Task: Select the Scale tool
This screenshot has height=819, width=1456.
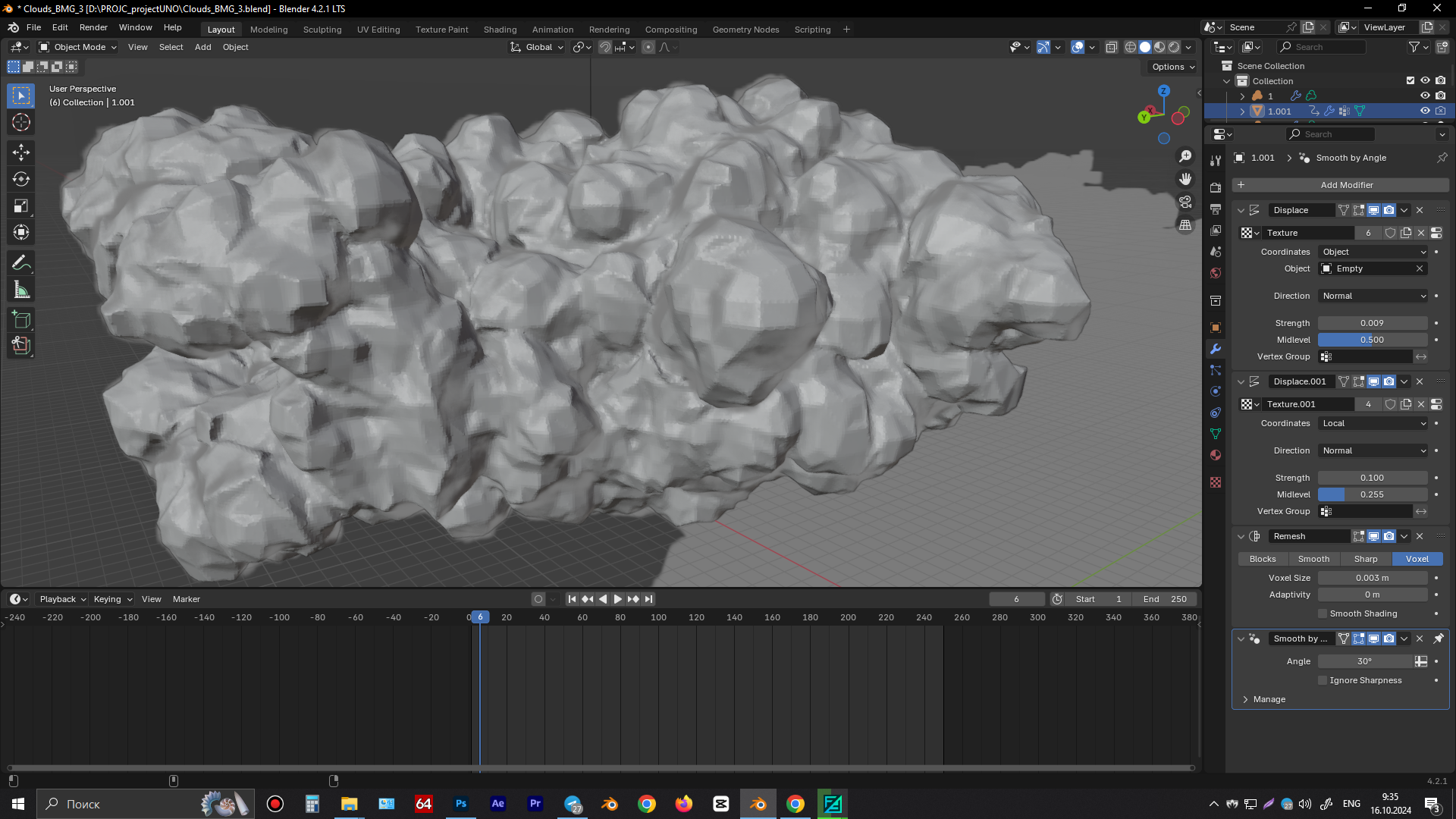Action: (21, 206)
